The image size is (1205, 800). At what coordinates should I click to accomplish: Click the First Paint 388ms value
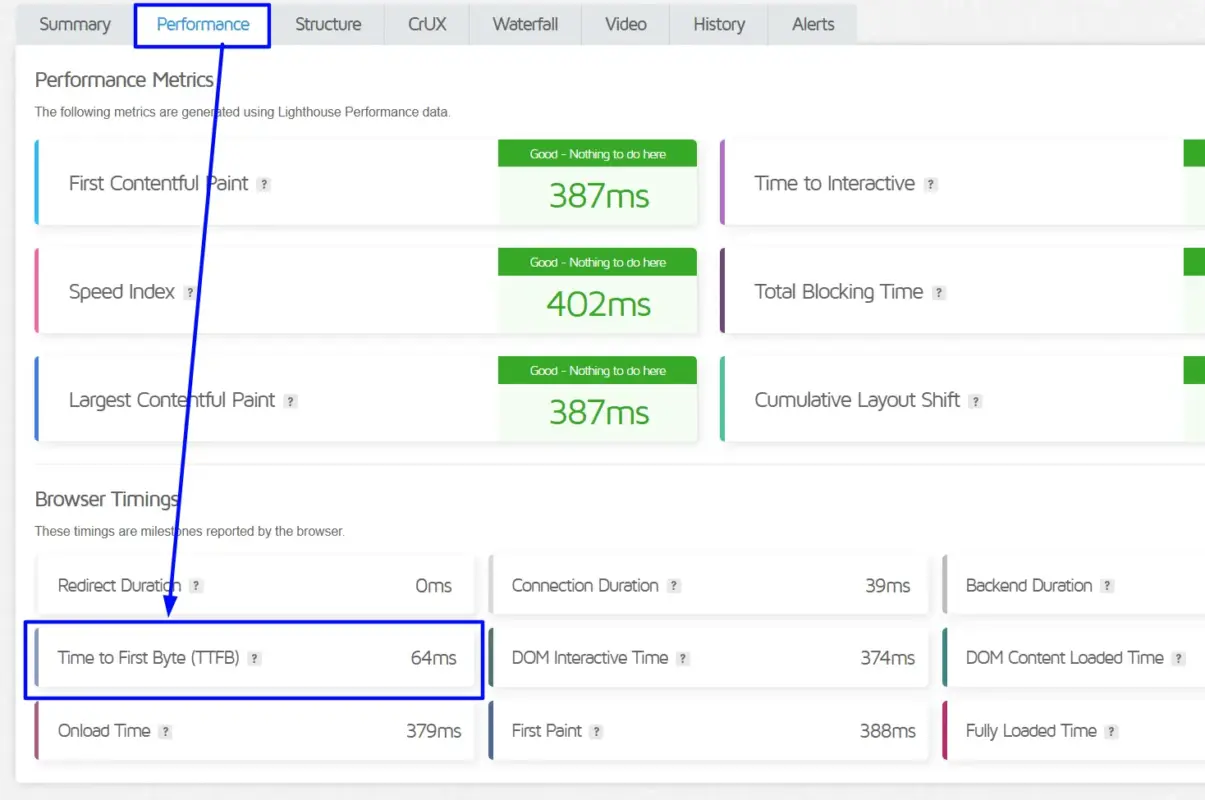click(x=888, y=731)
